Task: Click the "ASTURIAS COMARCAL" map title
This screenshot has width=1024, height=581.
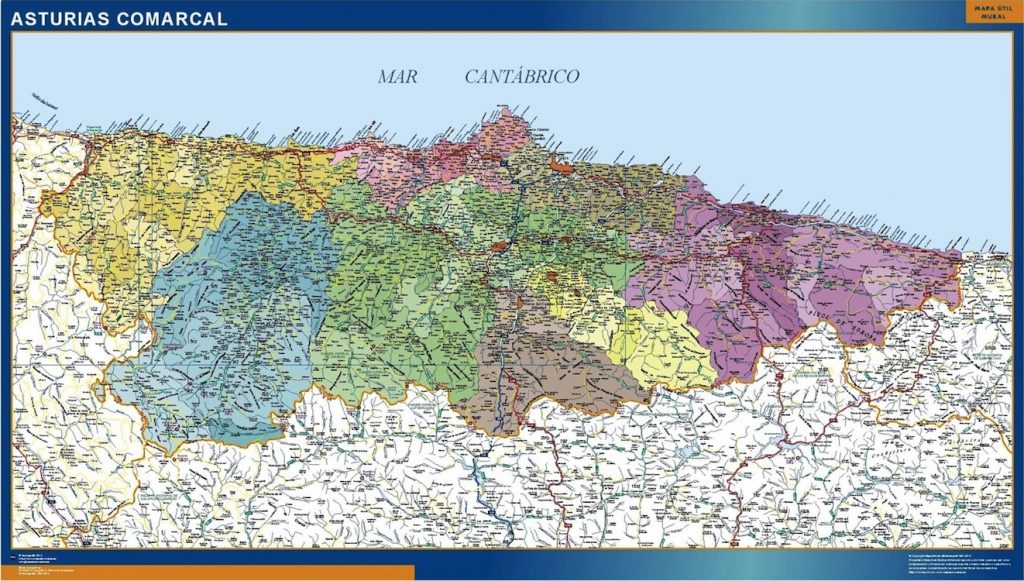Action: pyautogui.click(x=119, y=19)
